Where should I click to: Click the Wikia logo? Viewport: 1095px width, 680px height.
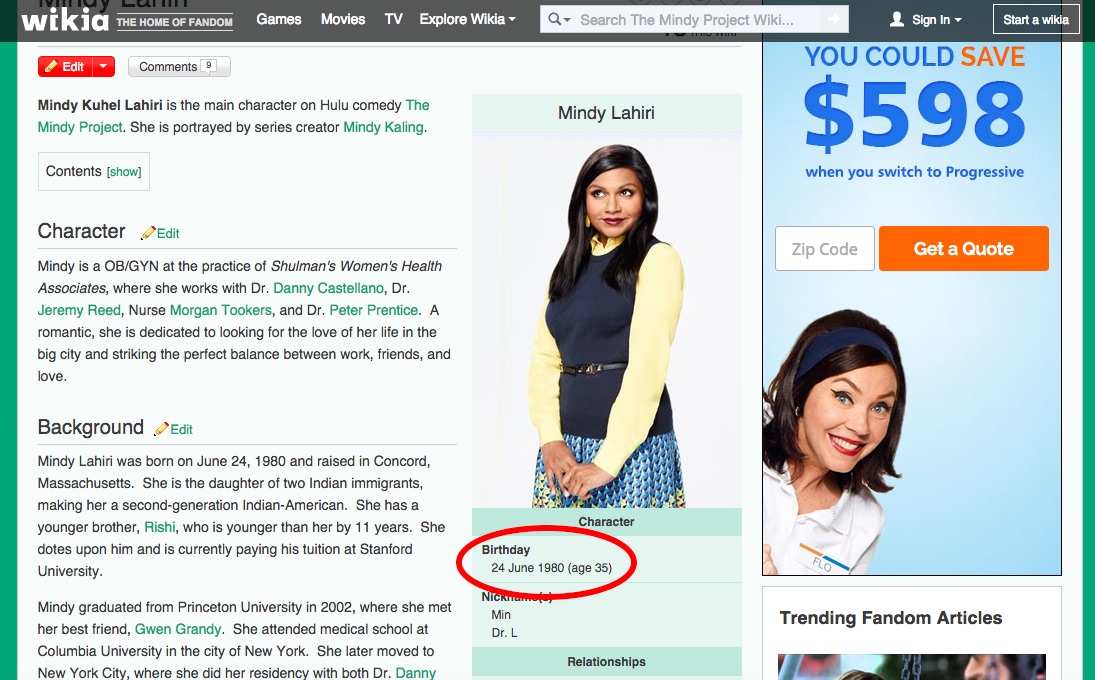[x=65, y=20]
